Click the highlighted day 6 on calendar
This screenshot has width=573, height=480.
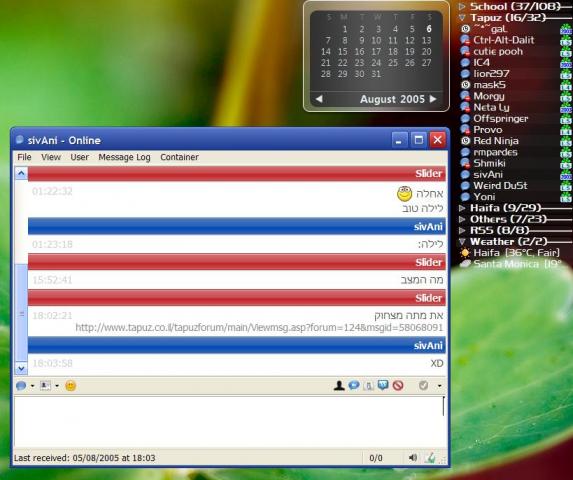[x=429, y=29]
